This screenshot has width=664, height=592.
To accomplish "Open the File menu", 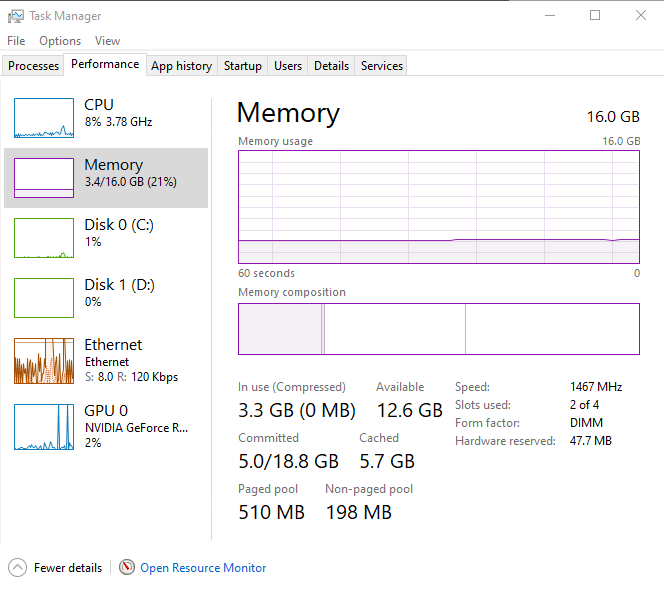I will pos(16,41).
